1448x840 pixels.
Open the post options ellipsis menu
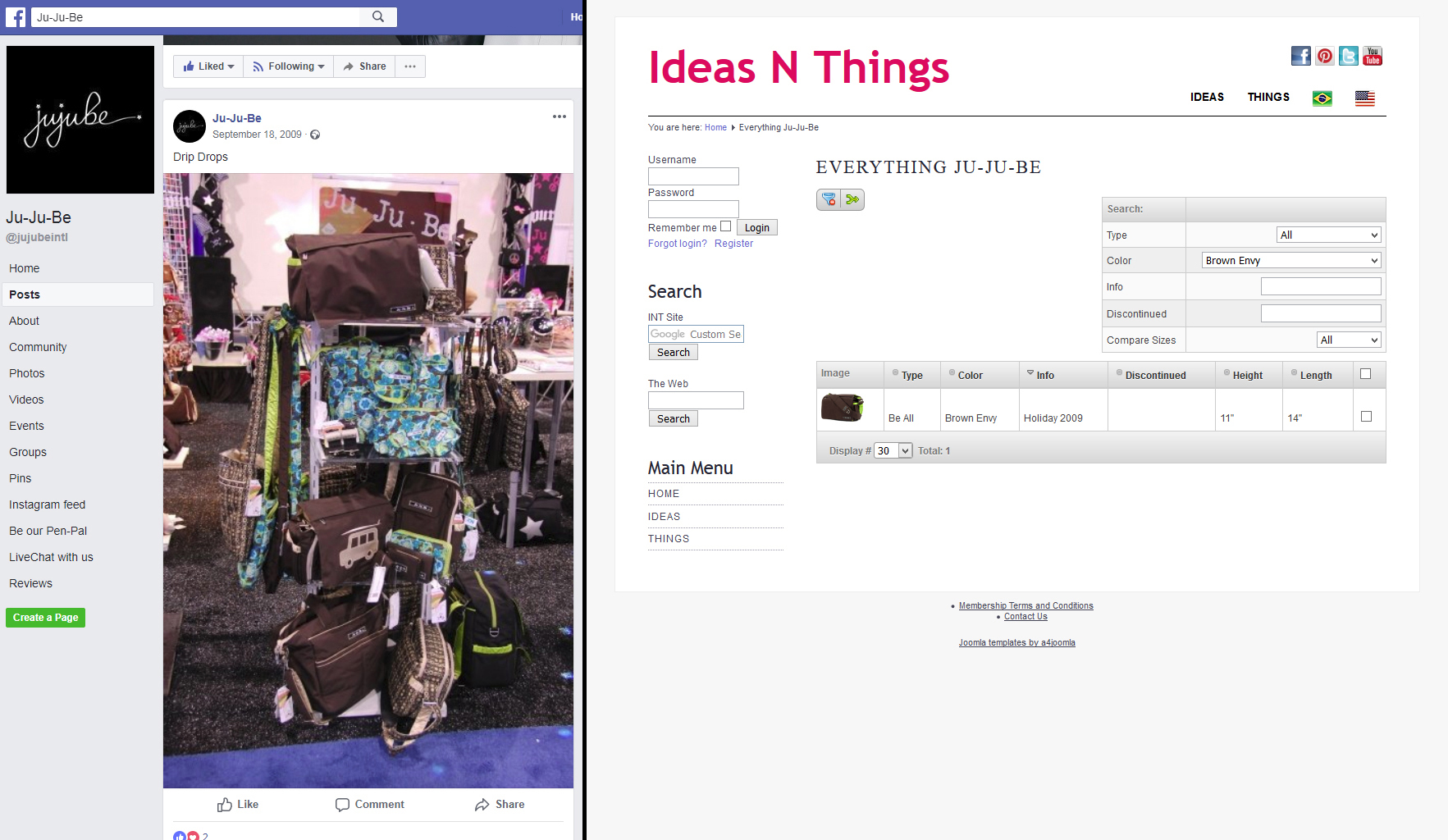tap(560, 116)
